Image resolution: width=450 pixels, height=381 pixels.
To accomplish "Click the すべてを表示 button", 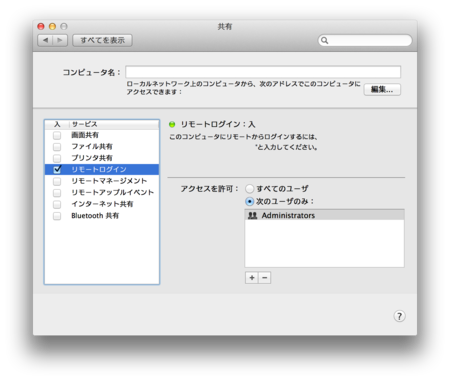I will 102,40.
